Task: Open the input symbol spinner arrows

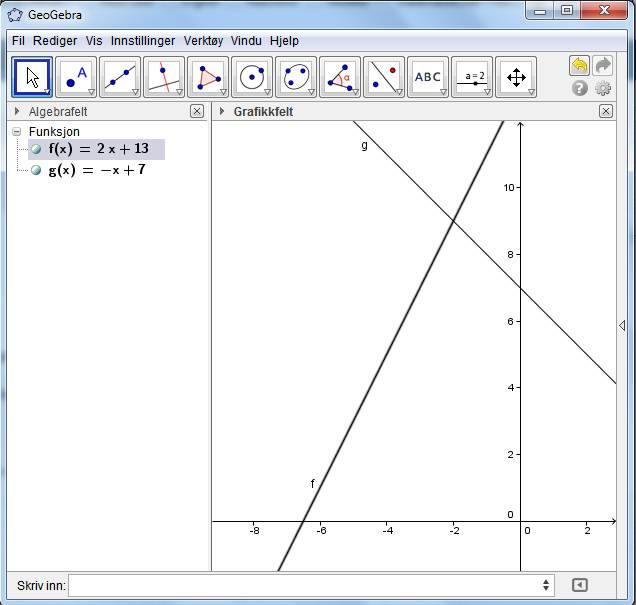Action: [x=546, y=585]
